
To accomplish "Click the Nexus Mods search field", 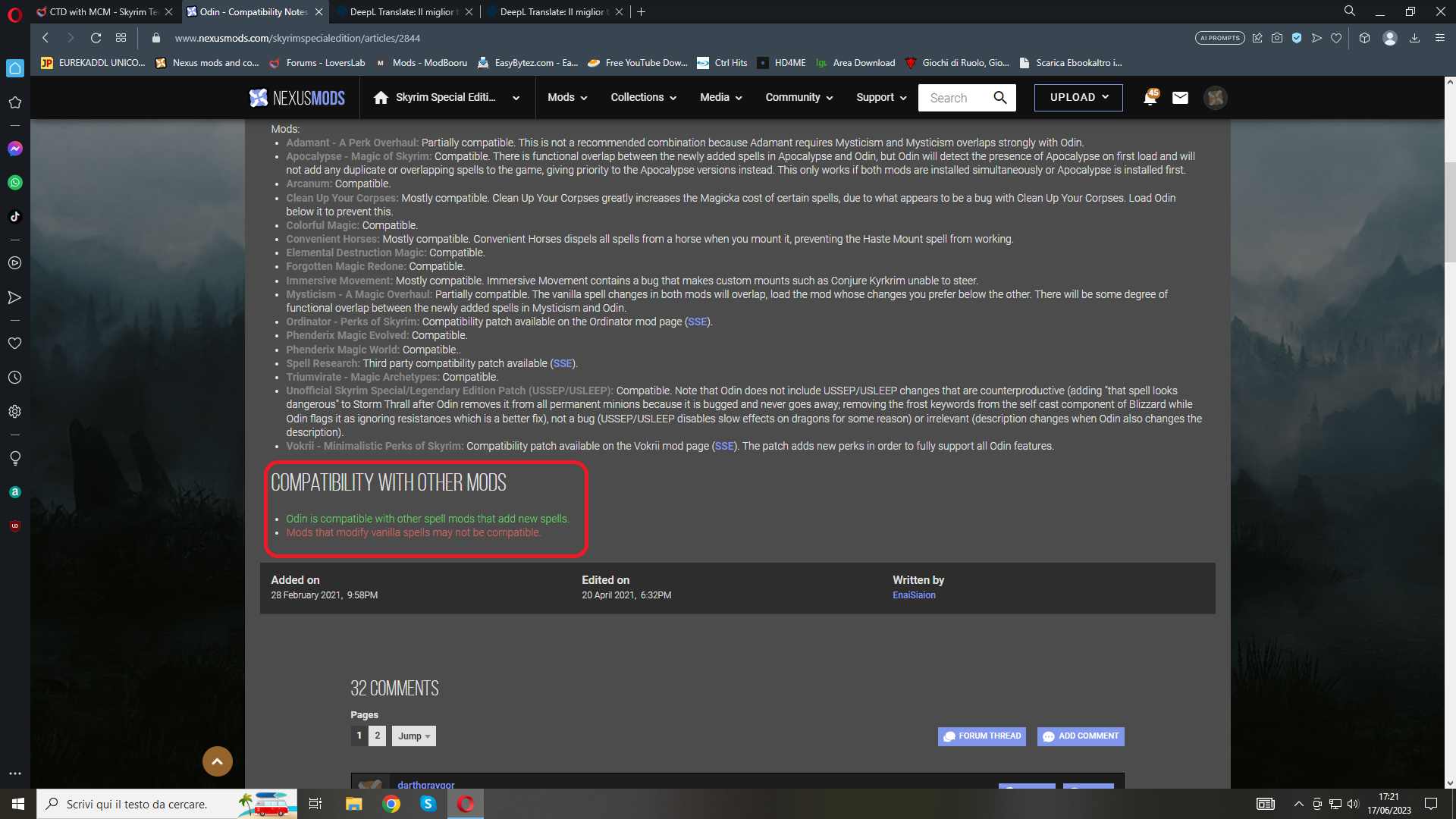I will [954, 98].
